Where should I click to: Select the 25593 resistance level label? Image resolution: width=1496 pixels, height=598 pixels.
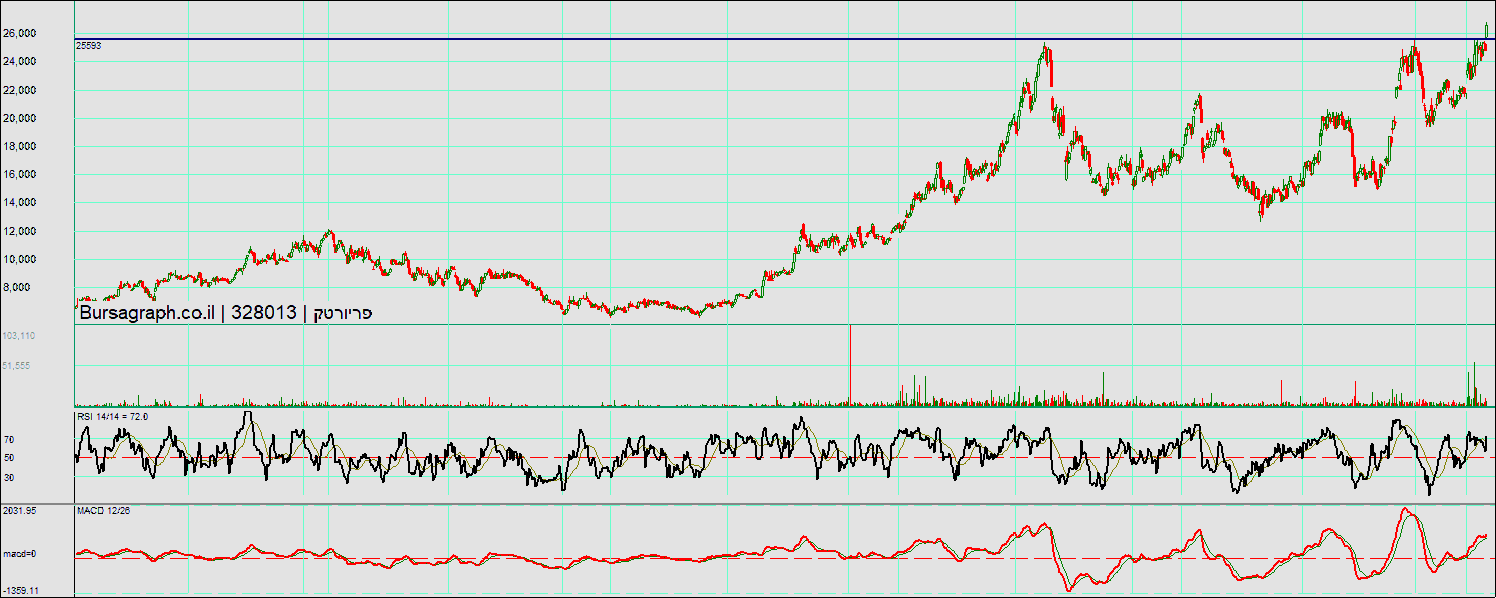[89, 46]
